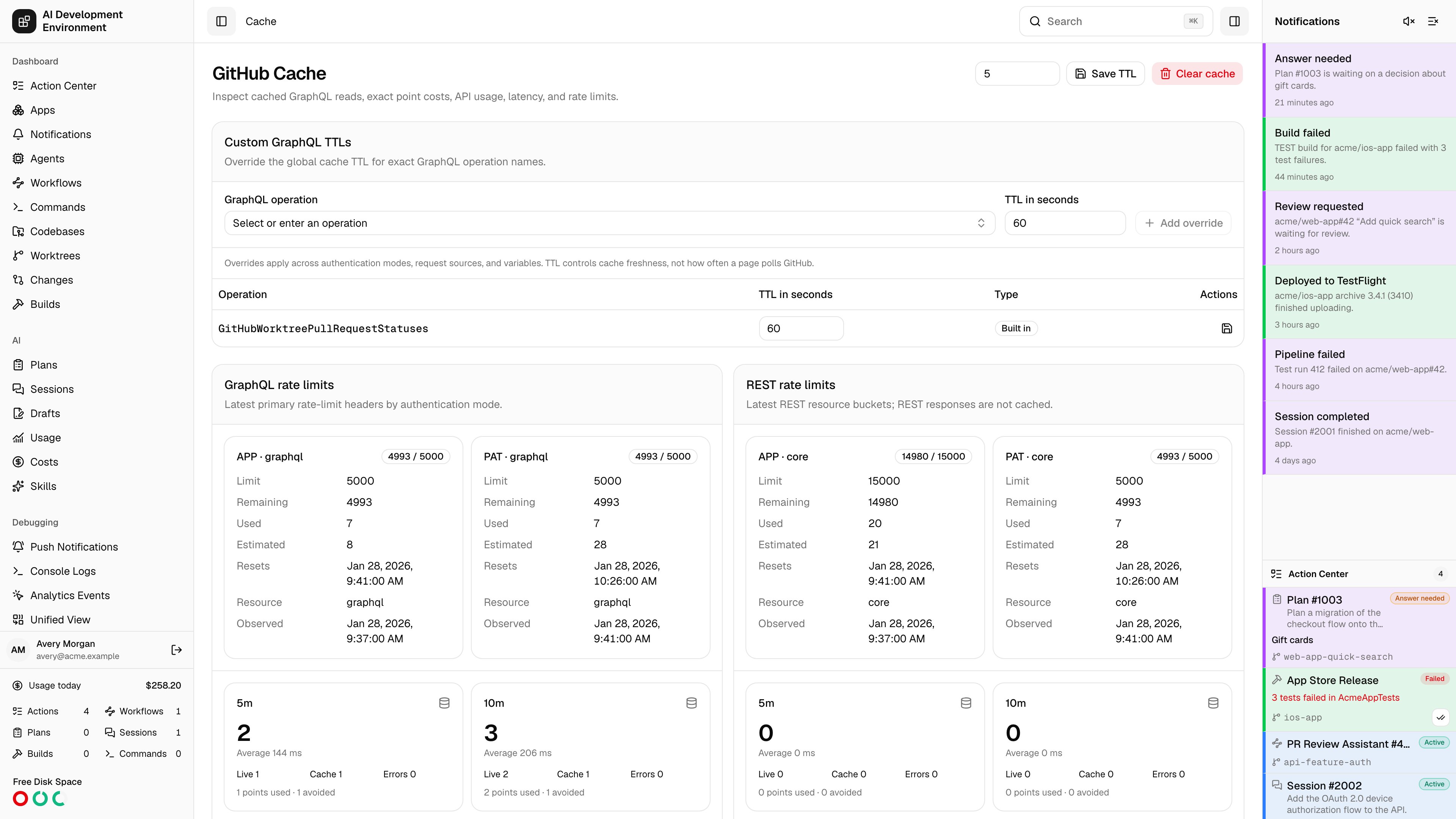Open Codebases in sidebar
The image size is (1456, 819).
pos(97,232)
